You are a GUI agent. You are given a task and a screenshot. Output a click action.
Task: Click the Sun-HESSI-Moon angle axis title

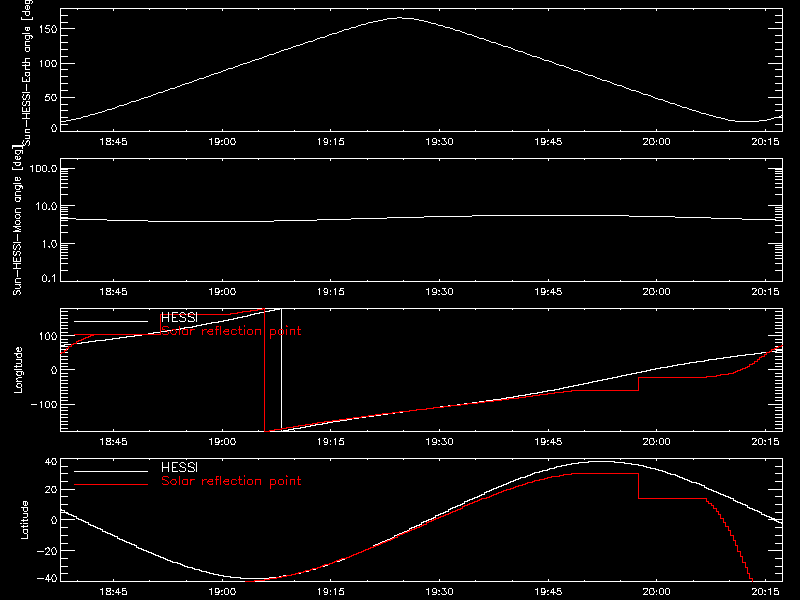click(x=18, y=220)
